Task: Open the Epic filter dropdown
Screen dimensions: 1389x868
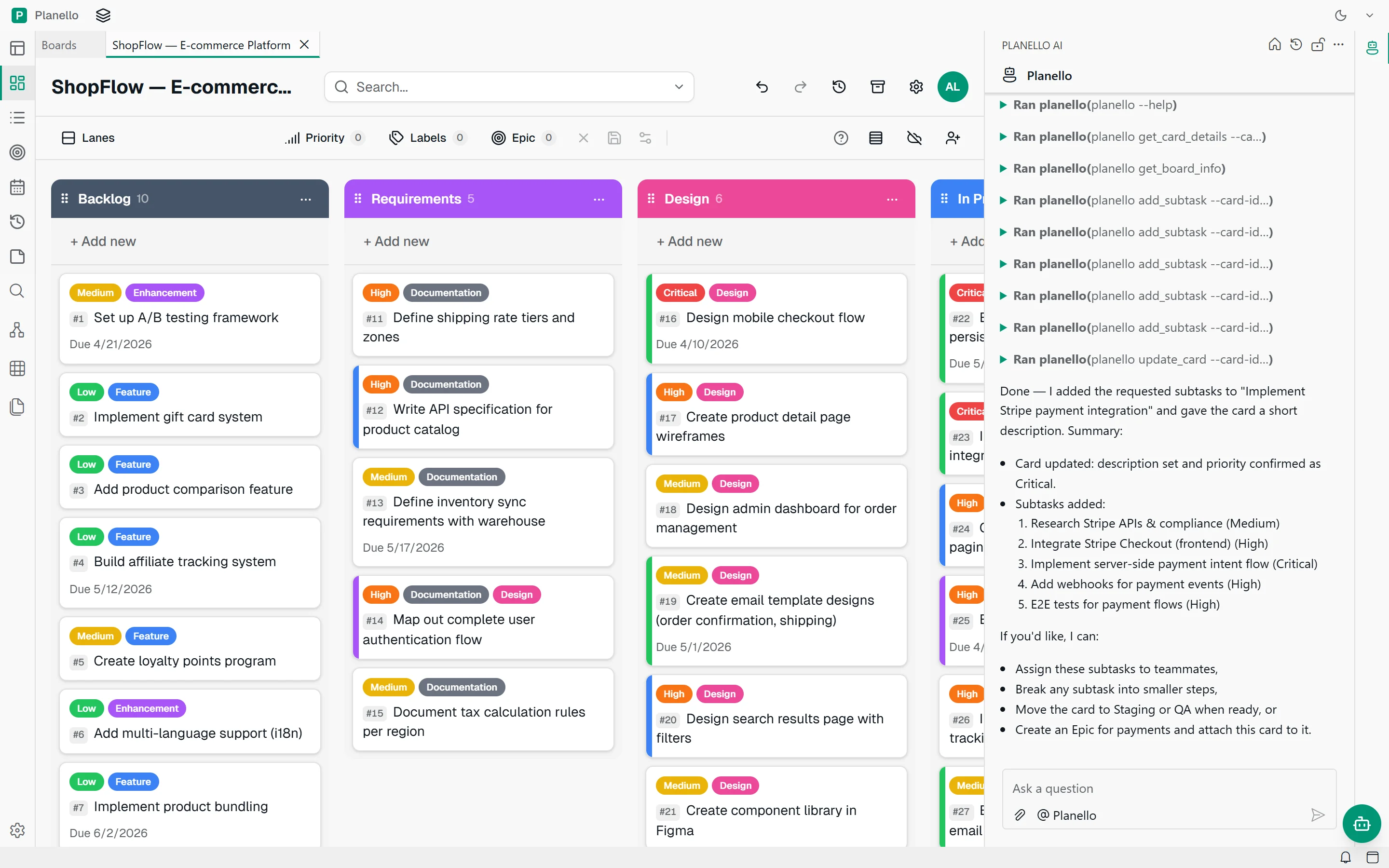Action: pos(523,138)
